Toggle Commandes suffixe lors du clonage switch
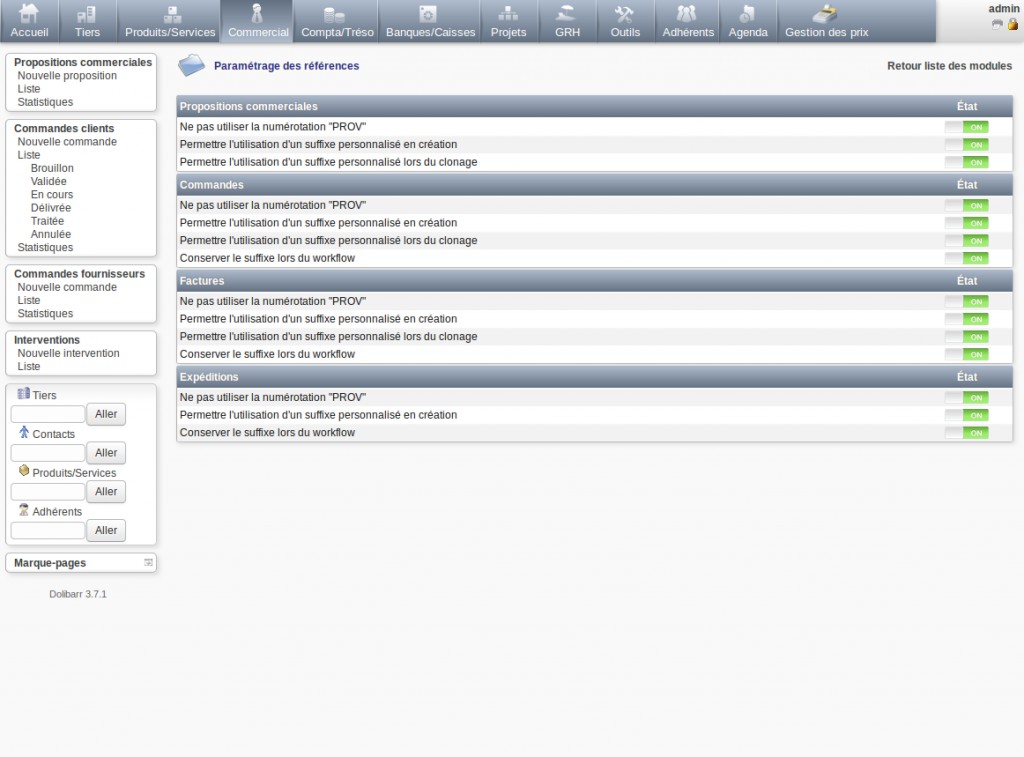 (x=967, y=240)
